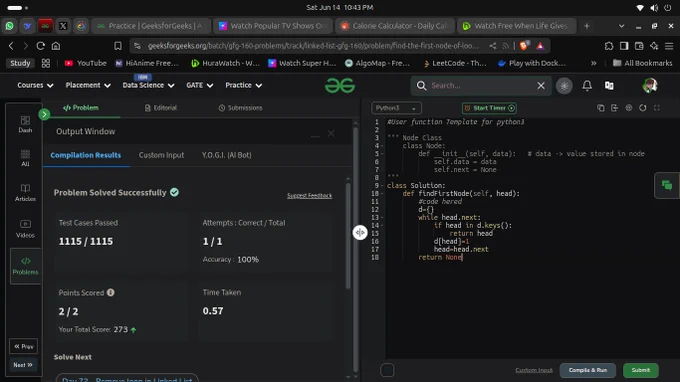Open the user profile avatar
This screenshot has height=382, width=680.
650,85
